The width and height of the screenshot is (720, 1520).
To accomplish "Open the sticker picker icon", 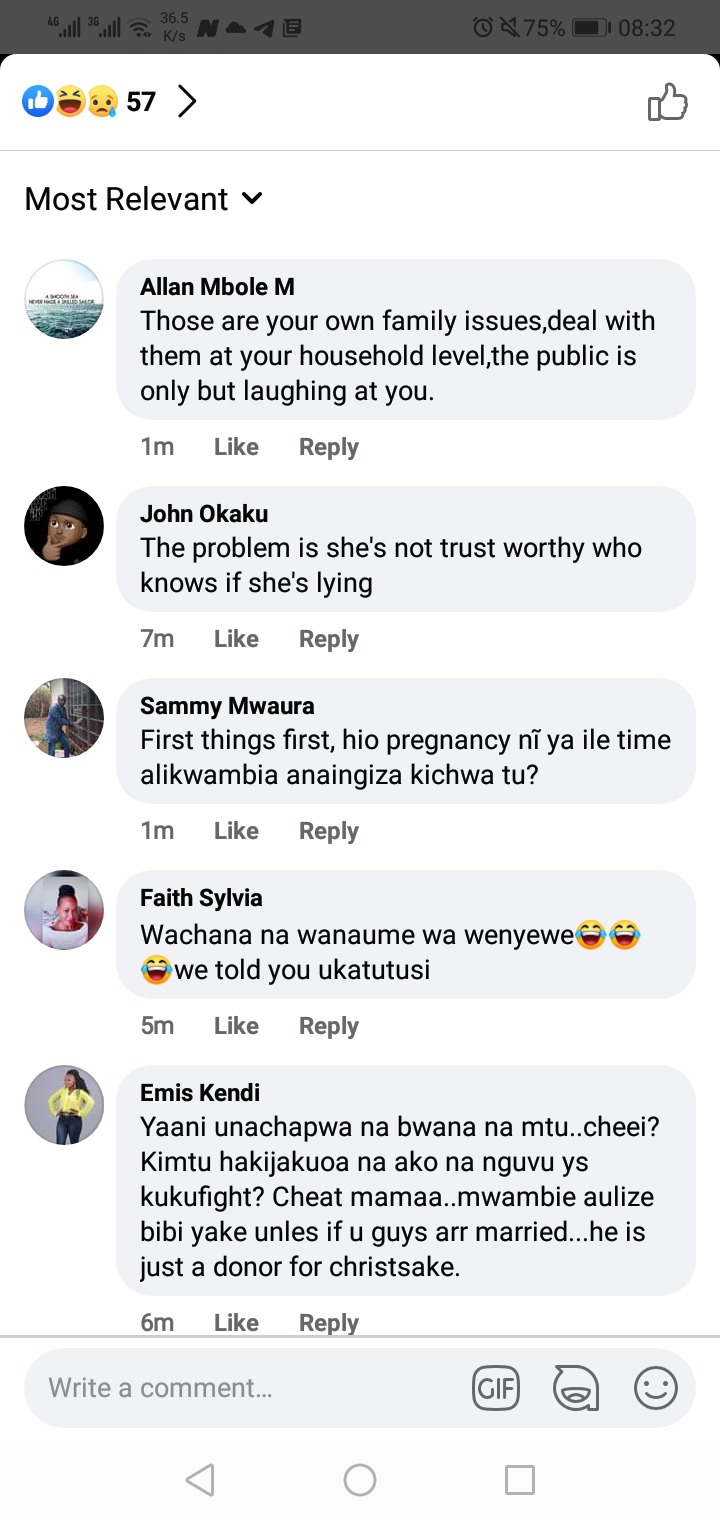I will 576,1388.
